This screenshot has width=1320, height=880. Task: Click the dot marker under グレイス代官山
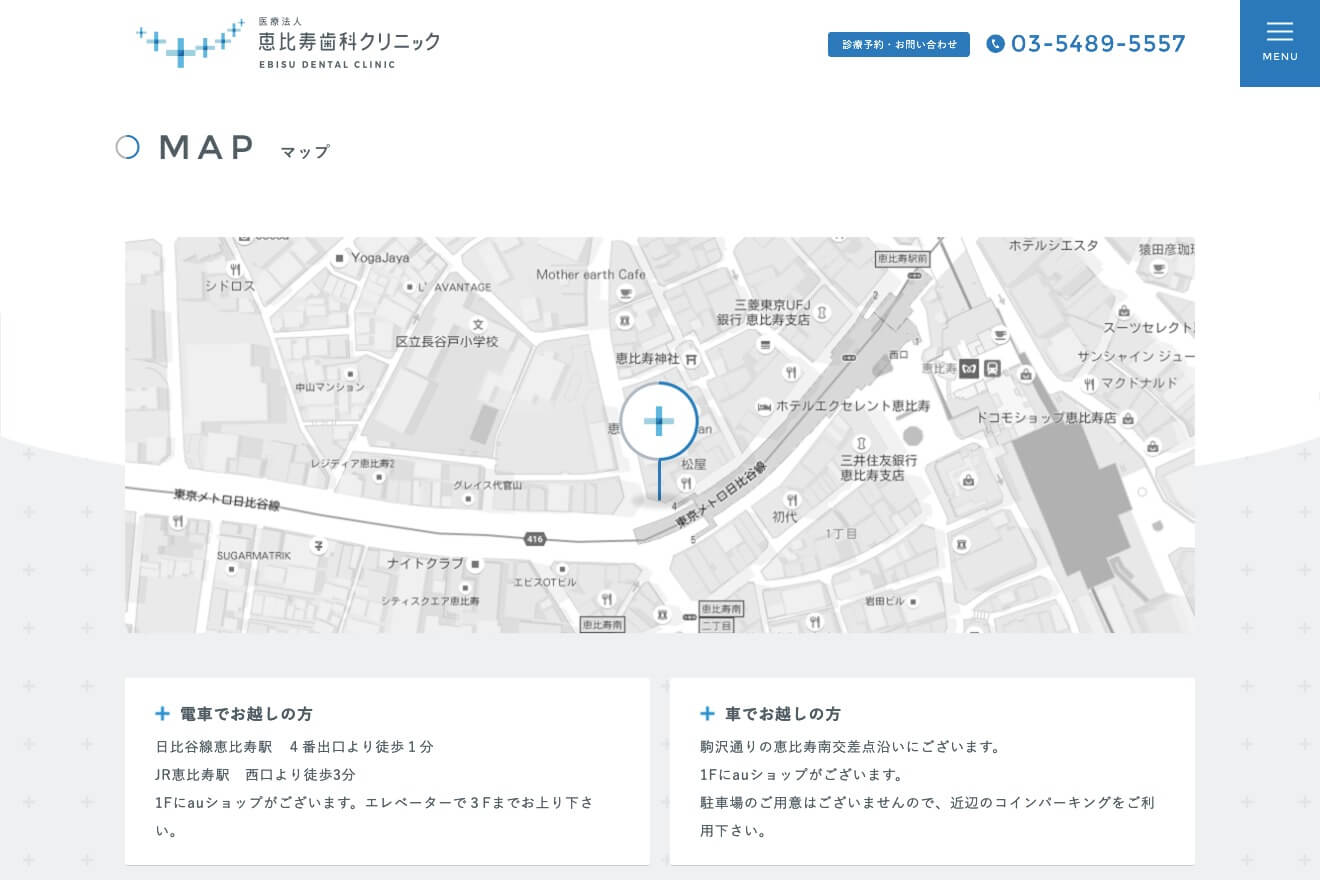pos(466,500)
